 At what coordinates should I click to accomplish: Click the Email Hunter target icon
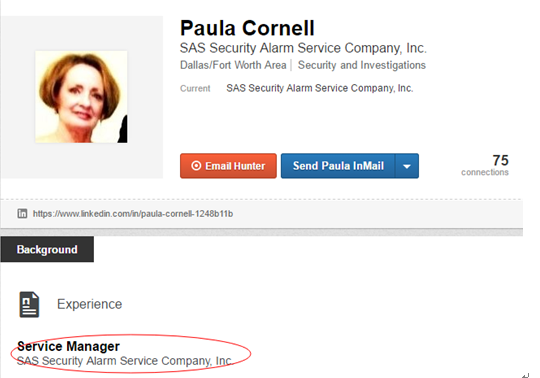(196, 166)
